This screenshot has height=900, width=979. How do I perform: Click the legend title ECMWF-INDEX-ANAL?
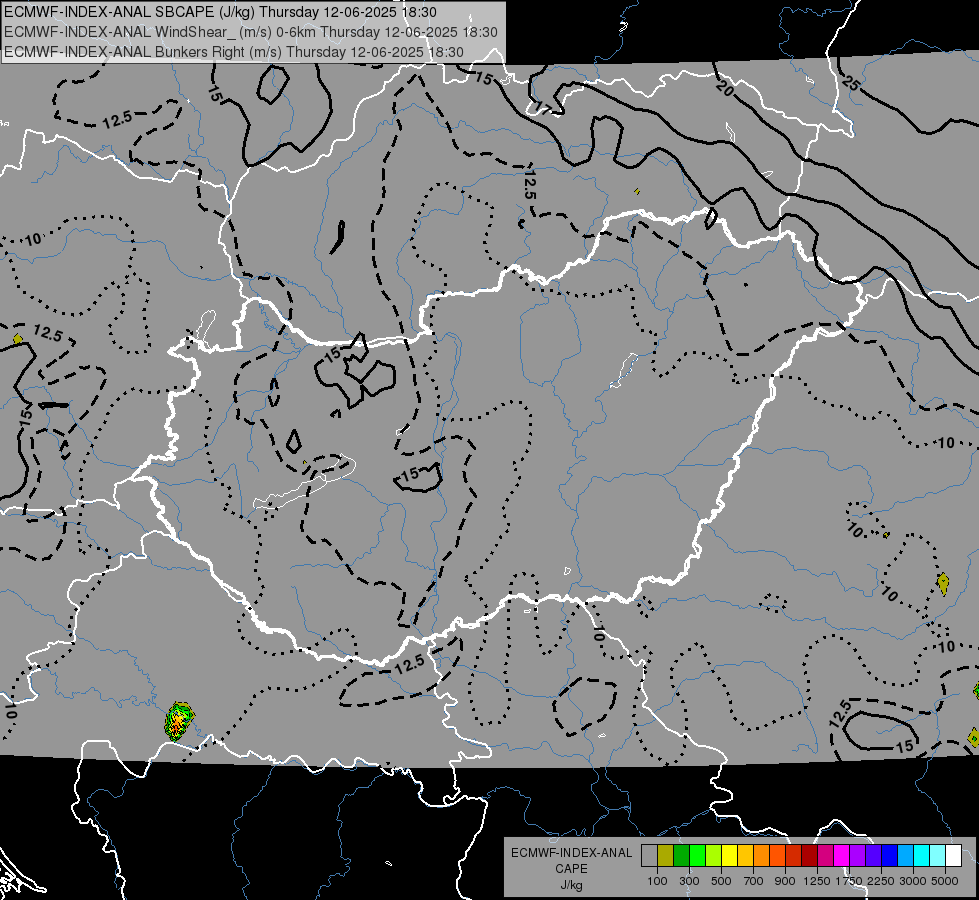click(x=572, y=853)
